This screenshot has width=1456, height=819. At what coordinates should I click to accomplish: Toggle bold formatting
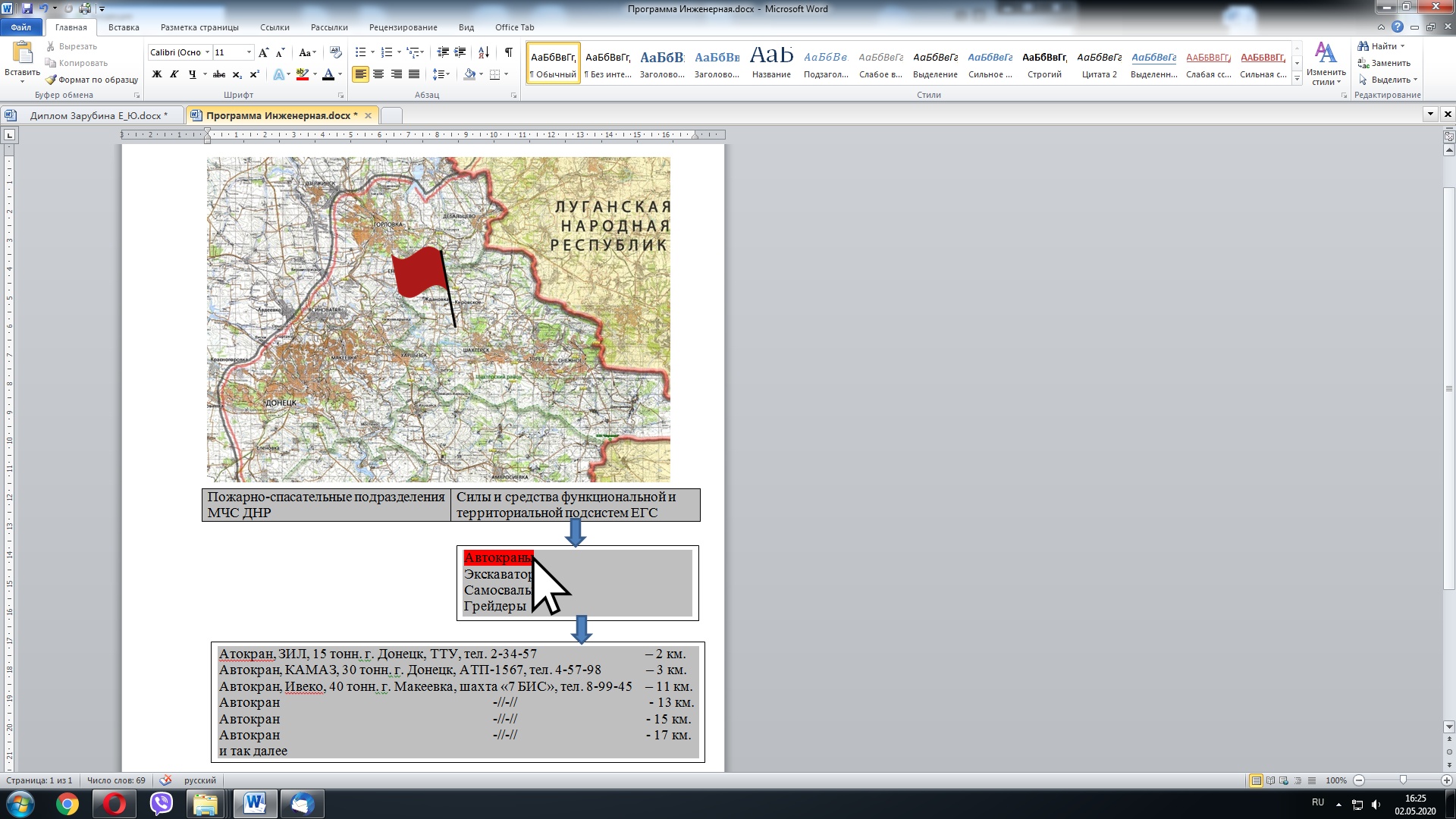(157, 74)
